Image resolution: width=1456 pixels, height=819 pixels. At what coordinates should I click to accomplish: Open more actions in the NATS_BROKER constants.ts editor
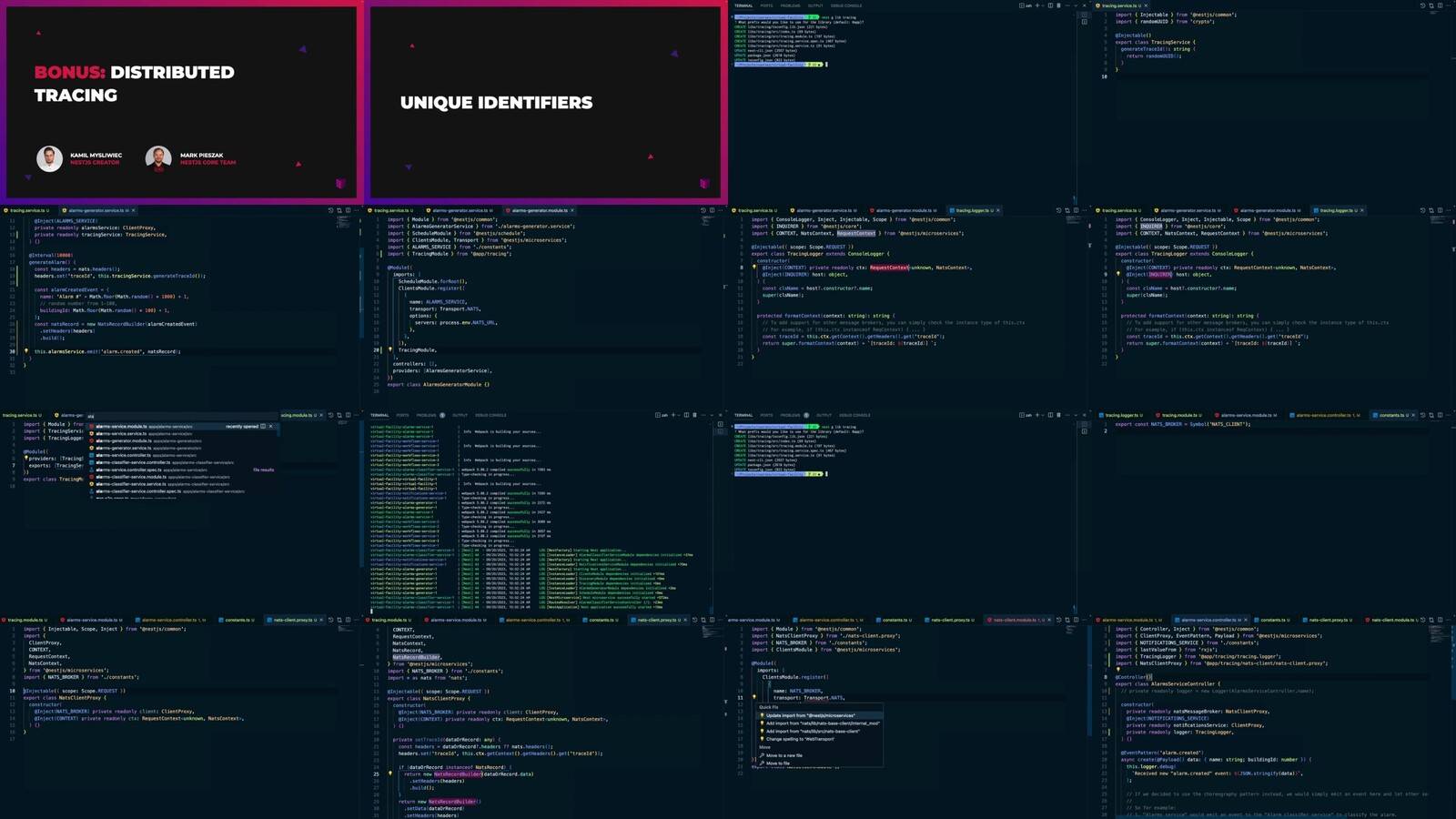[1449, 415]
